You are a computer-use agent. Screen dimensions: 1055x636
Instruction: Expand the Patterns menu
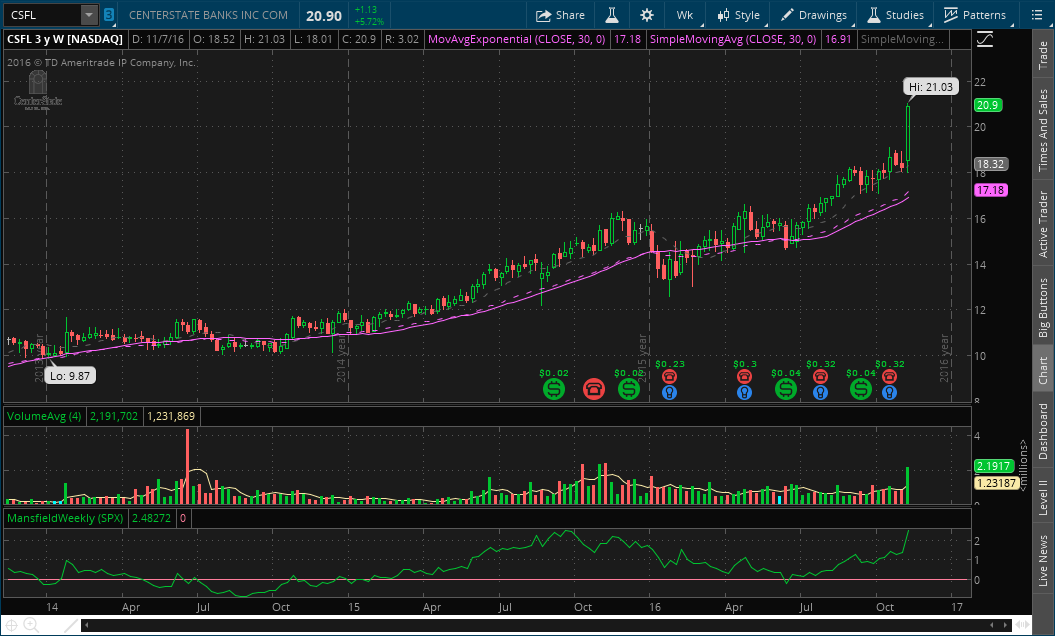pos(975,15)
